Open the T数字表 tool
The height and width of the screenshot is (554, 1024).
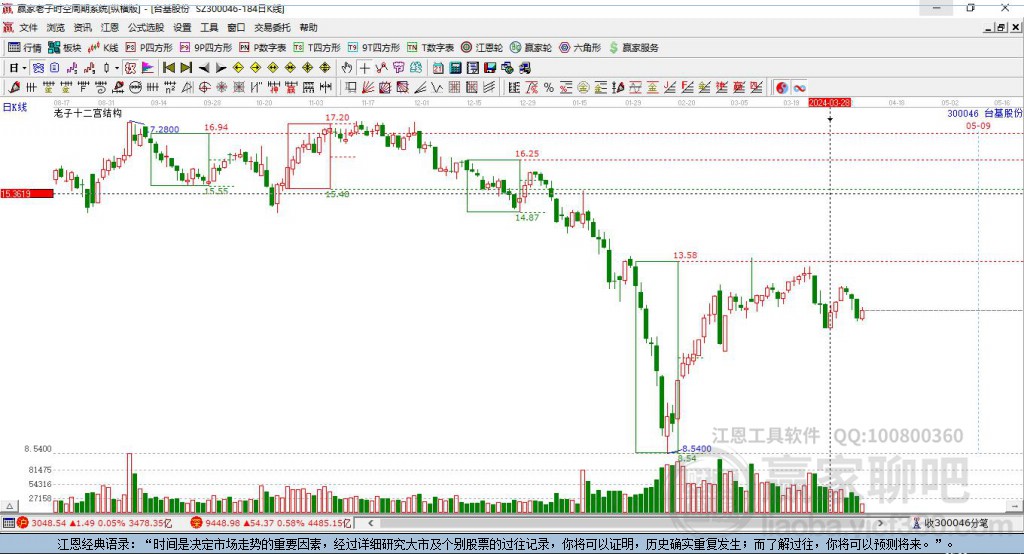[430, 48]
